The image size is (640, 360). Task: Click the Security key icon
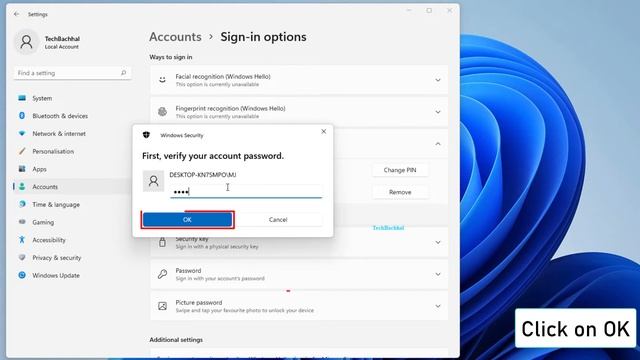coord(162,242)
